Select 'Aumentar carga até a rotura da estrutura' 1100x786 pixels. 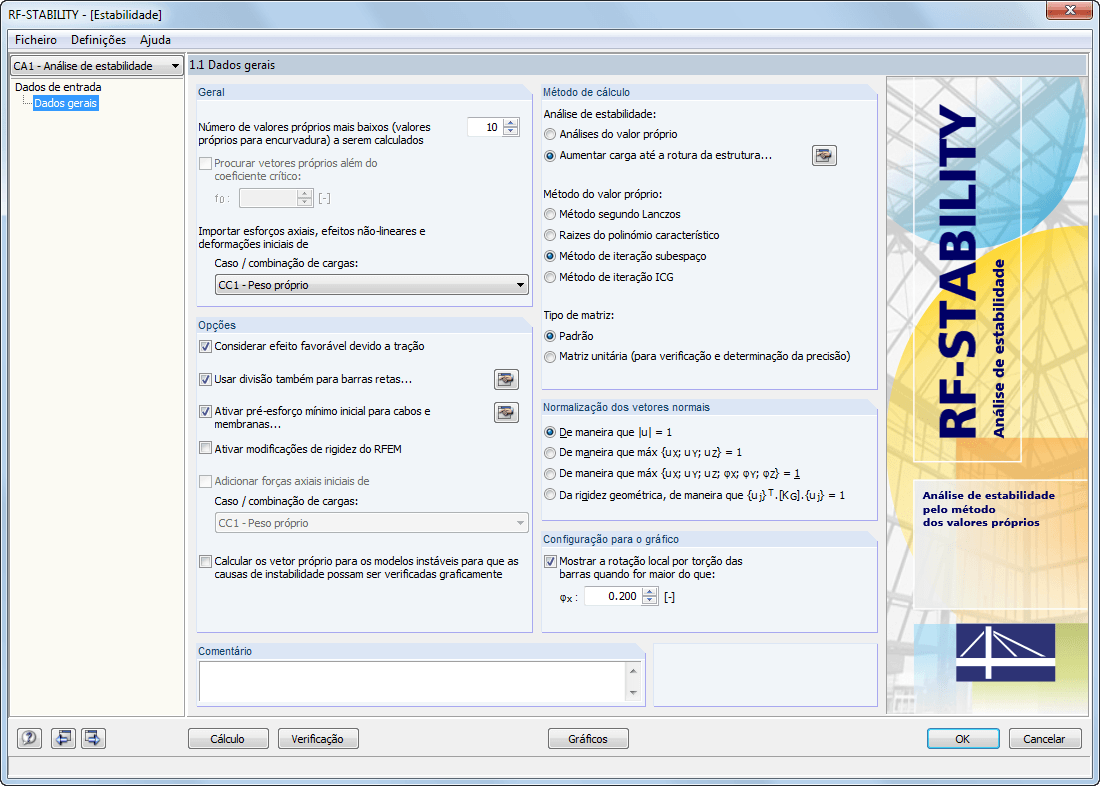tap(551, 156)
